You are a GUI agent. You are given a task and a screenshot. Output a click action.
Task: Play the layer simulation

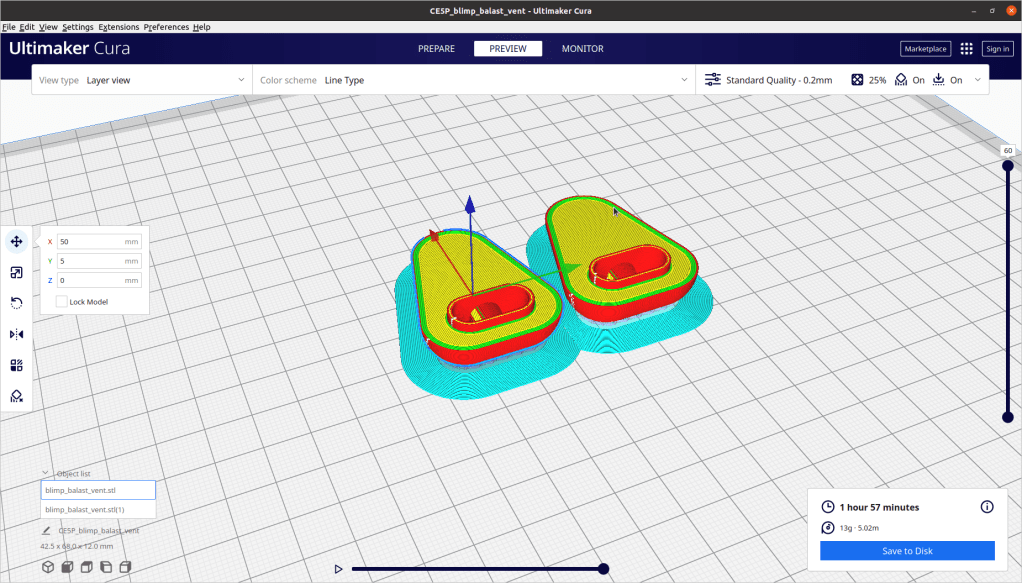click(x=339, y=569)
